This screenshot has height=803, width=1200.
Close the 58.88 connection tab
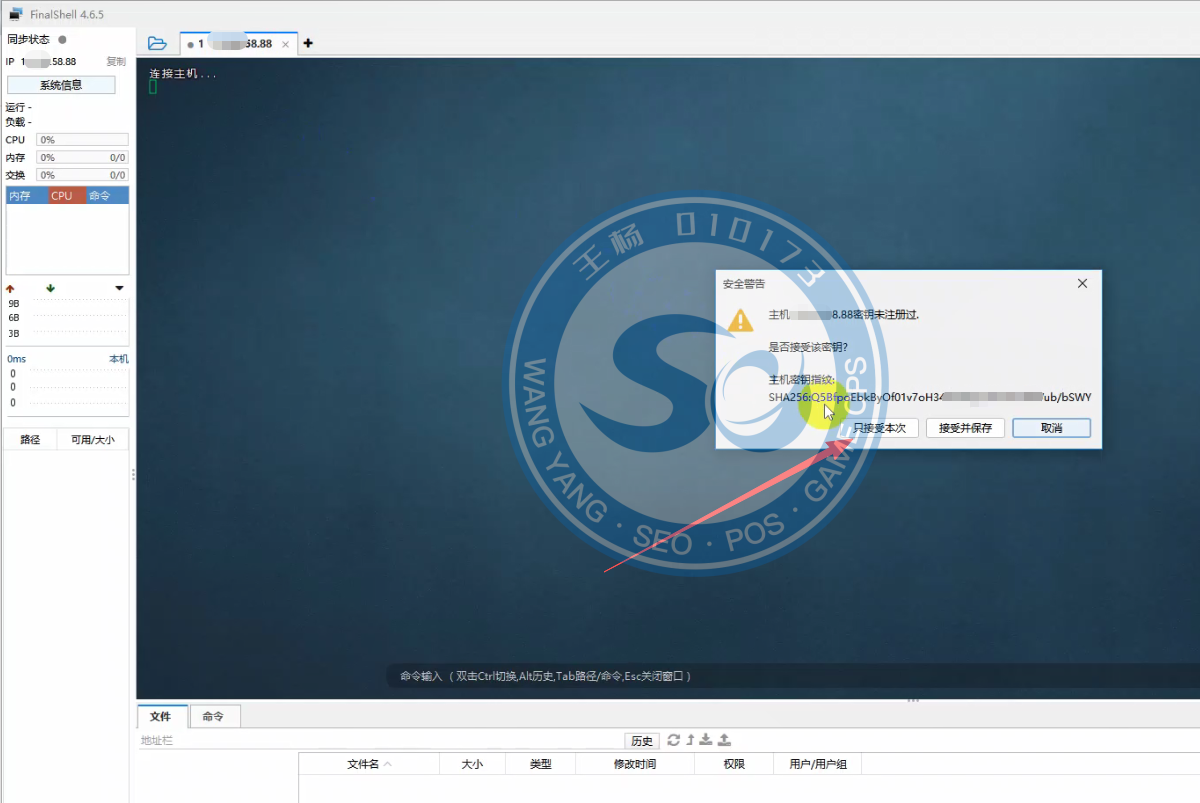pyautogui.click(x=285, y=45)
